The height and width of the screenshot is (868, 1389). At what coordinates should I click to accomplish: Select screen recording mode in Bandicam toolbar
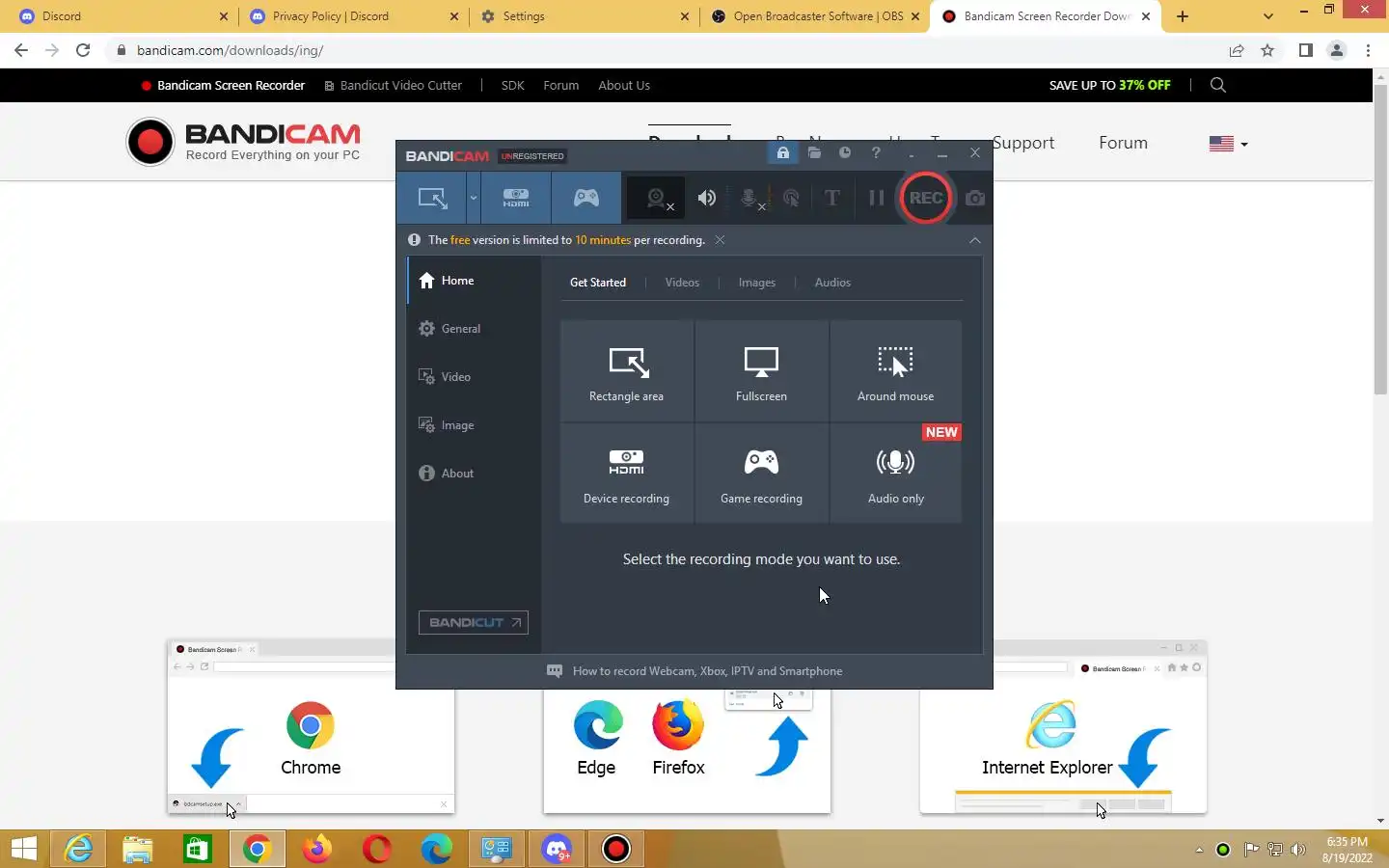432,198
